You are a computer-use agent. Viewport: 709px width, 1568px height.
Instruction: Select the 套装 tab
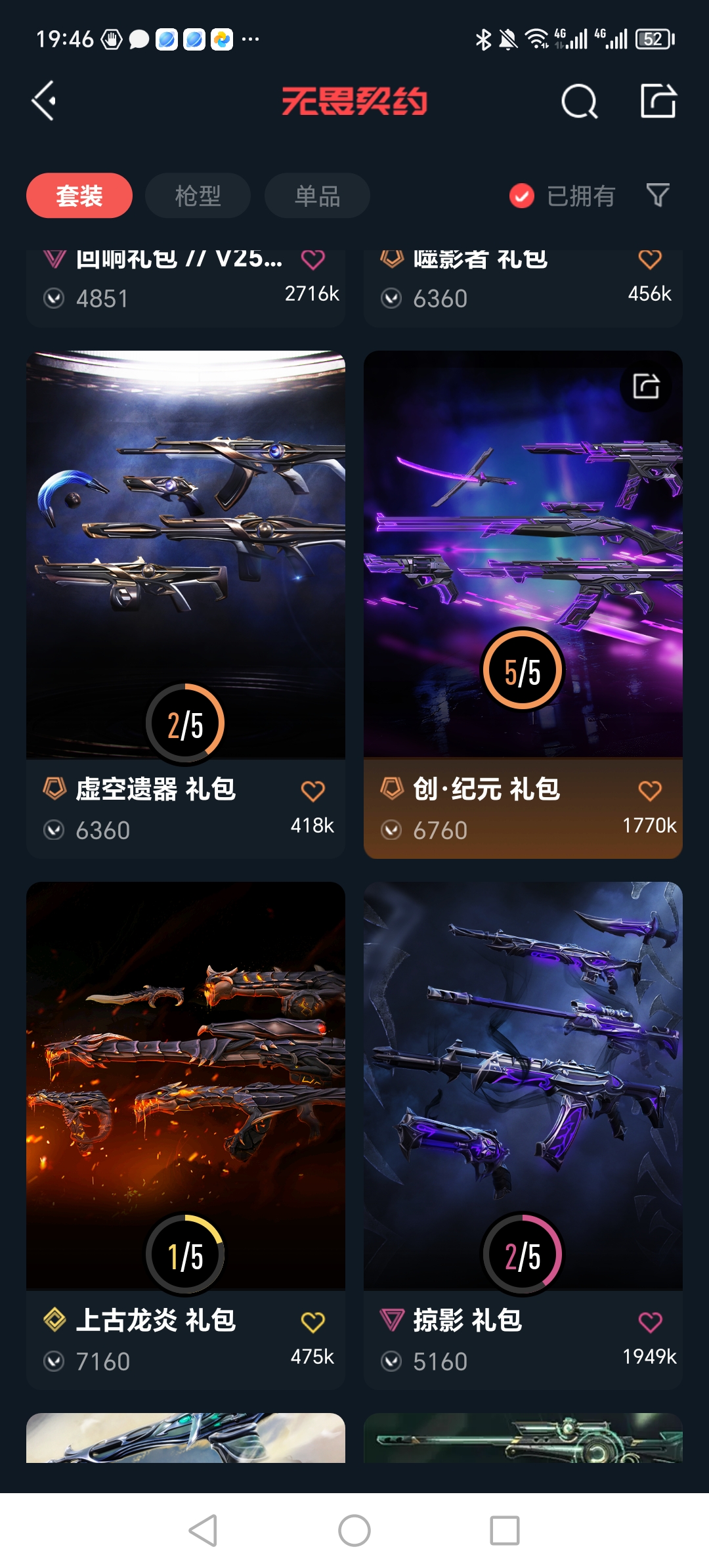[x=79, y=196]
